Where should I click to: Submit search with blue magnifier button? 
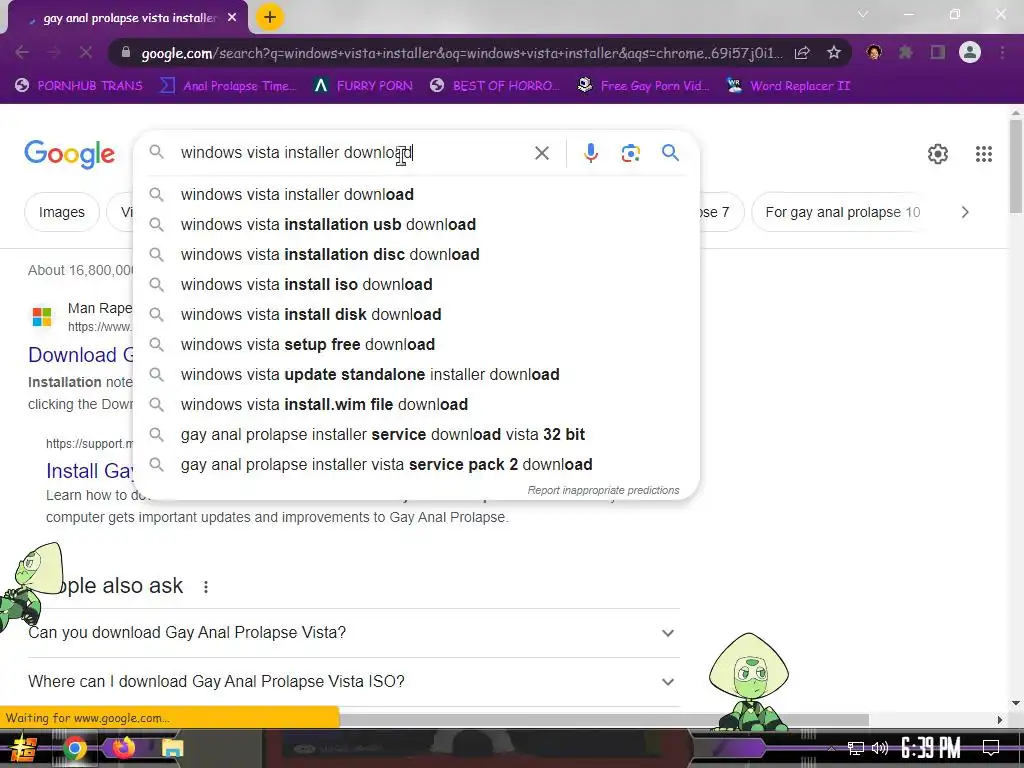click(670, 153)
